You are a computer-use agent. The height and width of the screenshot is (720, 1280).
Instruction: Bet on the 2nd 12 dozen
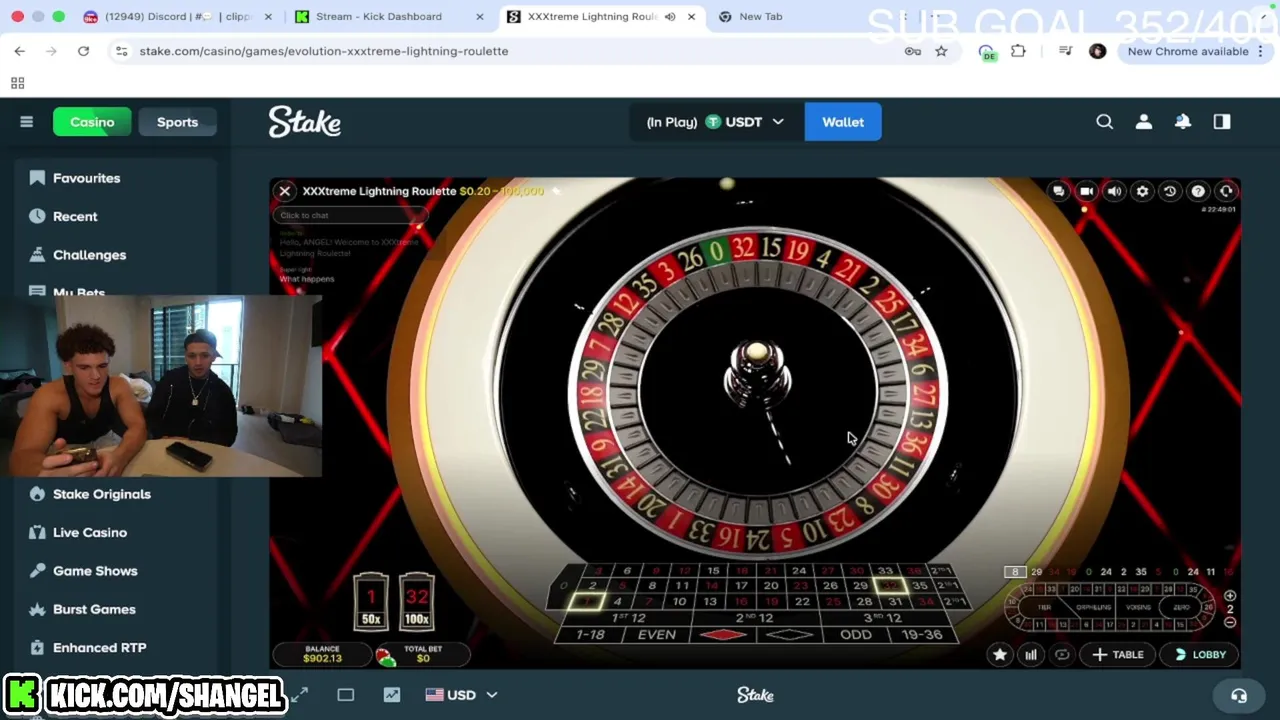click(x=755, y=618)
